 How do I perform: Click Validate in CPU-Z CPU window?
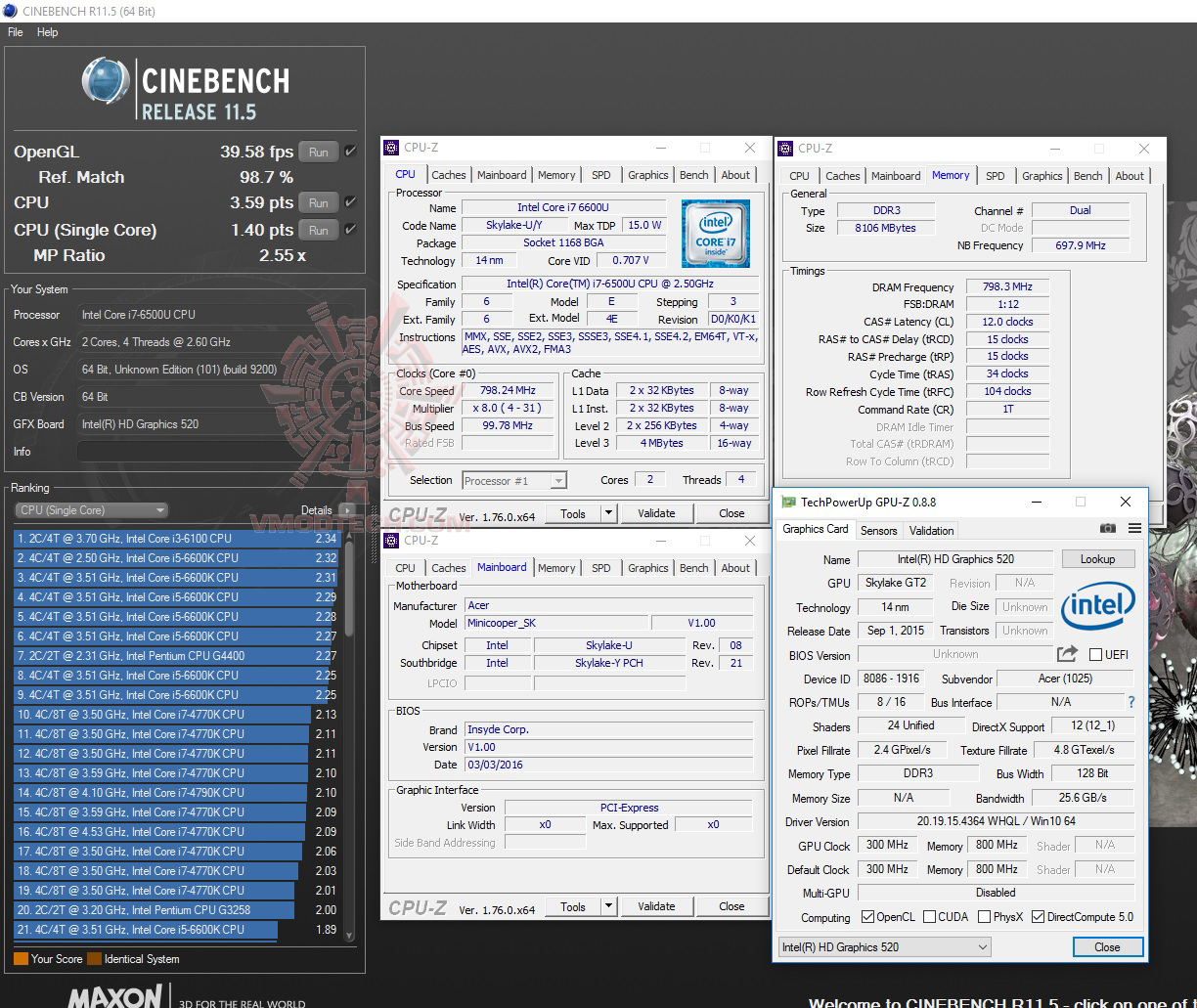point(656,513)
